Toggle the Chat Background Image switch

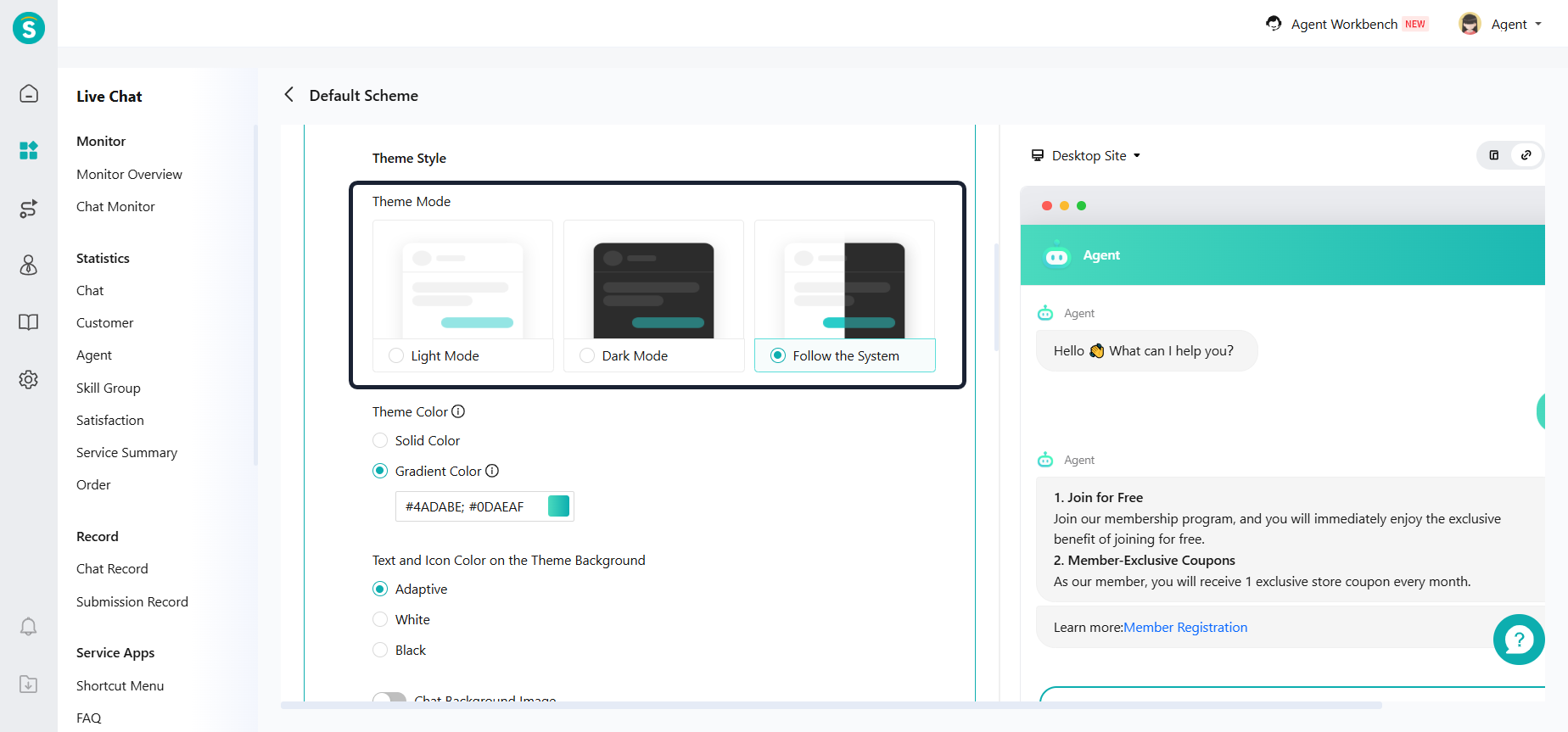click(389, 697)
